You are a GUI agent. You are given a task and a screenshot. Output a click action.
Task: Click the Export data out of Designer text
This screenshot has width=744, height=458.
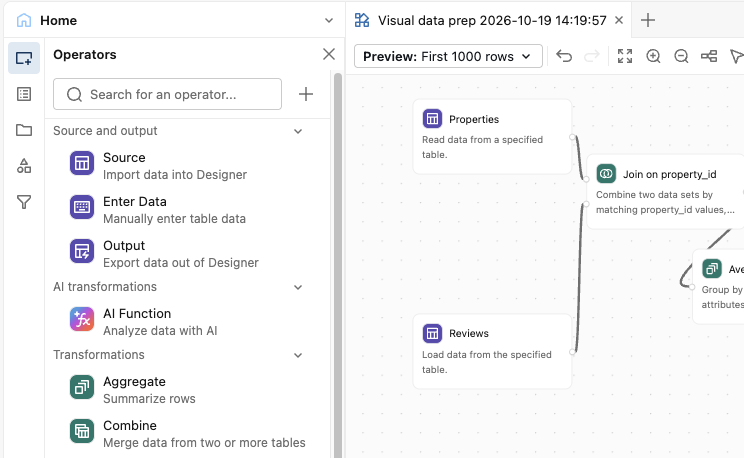tap(181, 262)
